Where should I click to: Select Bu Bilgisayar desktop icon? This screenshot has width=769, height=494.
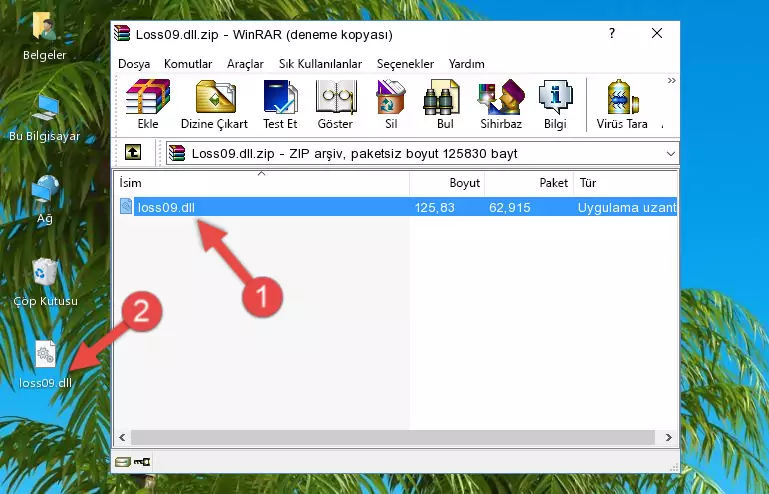[x=45, y=118]
